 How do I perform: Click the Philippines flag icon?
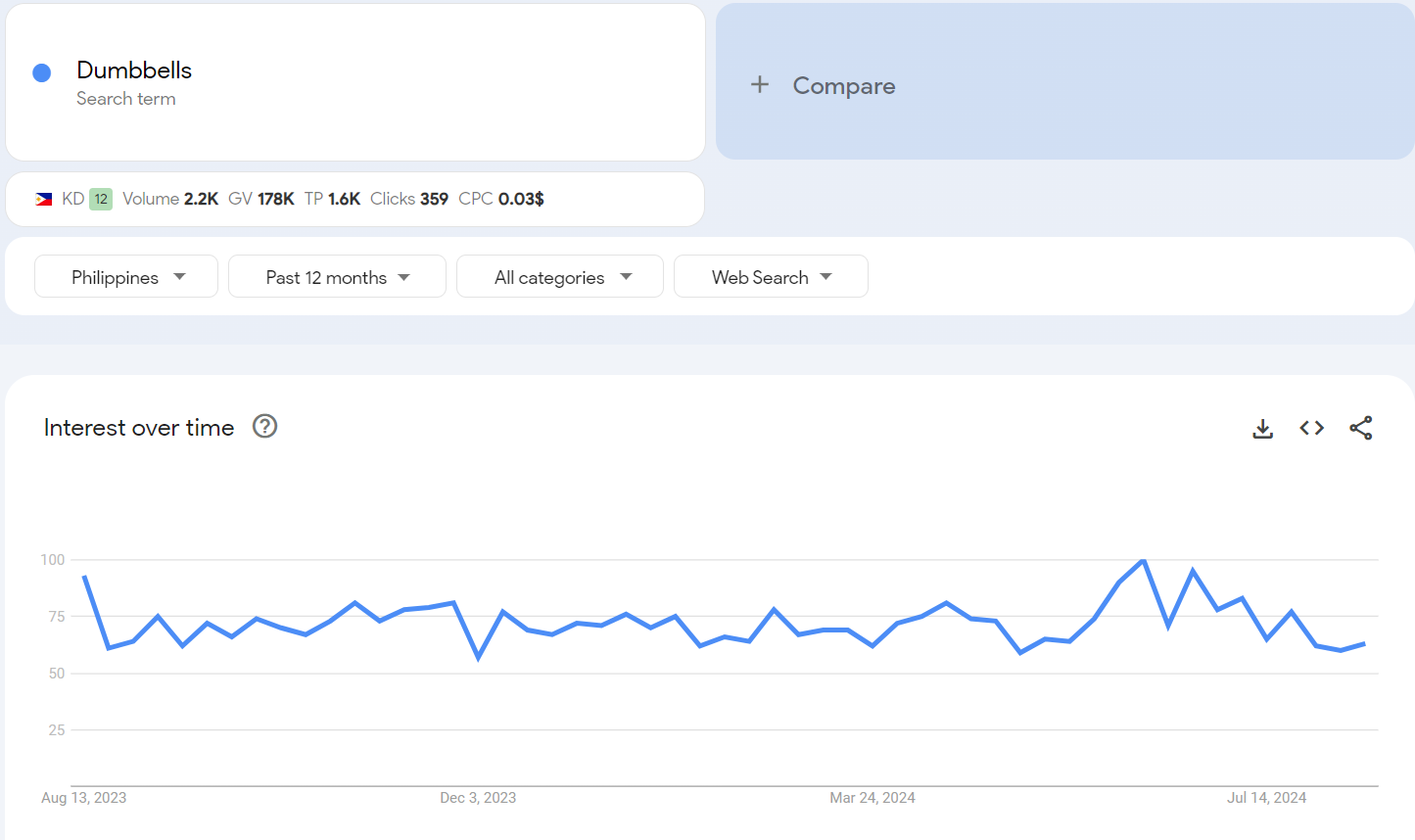[x=44, y=199]
